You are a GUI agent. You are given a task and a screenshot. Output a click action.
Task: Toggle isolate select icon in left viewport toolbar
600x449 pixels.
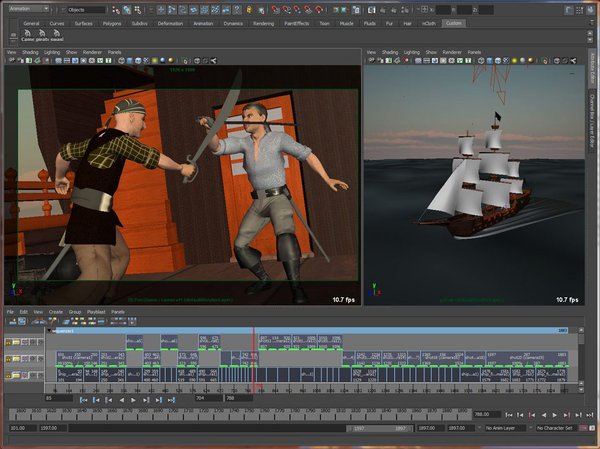tap(186, 60)
